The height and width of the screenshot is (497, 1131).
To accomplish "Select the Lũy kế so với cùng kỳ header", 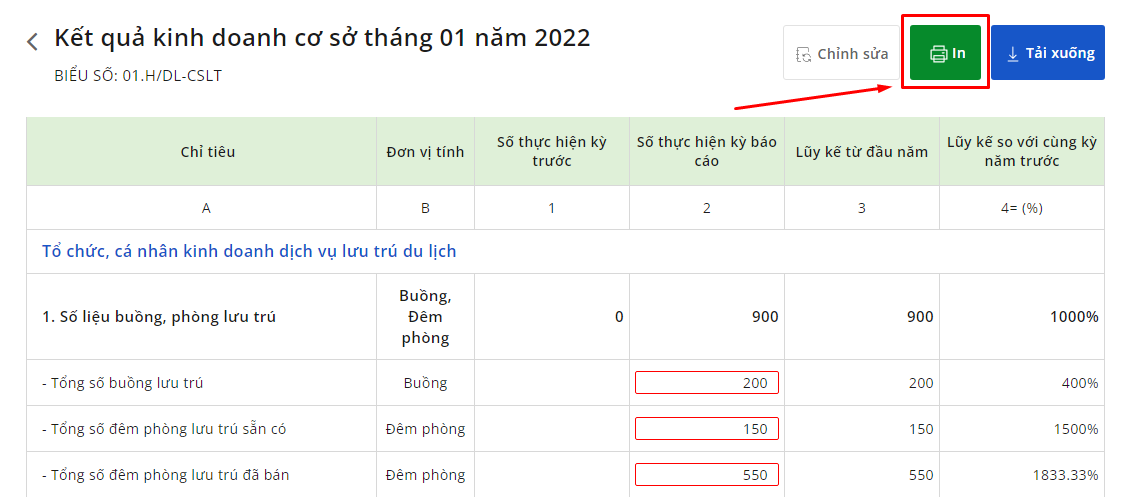I will pyautogui.click(x=1022, y=151).
